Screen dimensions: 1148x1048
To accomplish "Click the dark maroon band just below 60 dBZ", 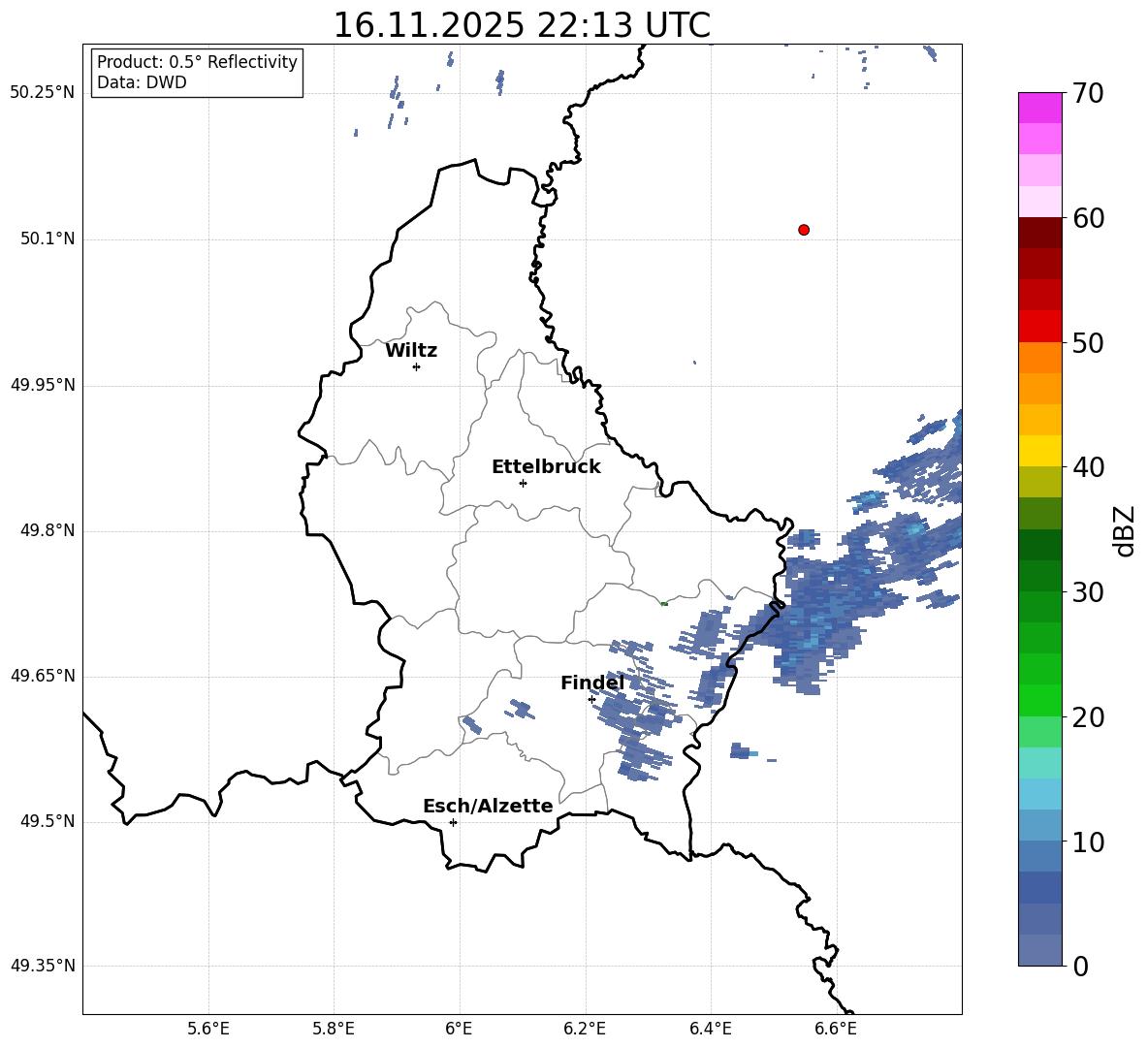I will coord(1039,233).
